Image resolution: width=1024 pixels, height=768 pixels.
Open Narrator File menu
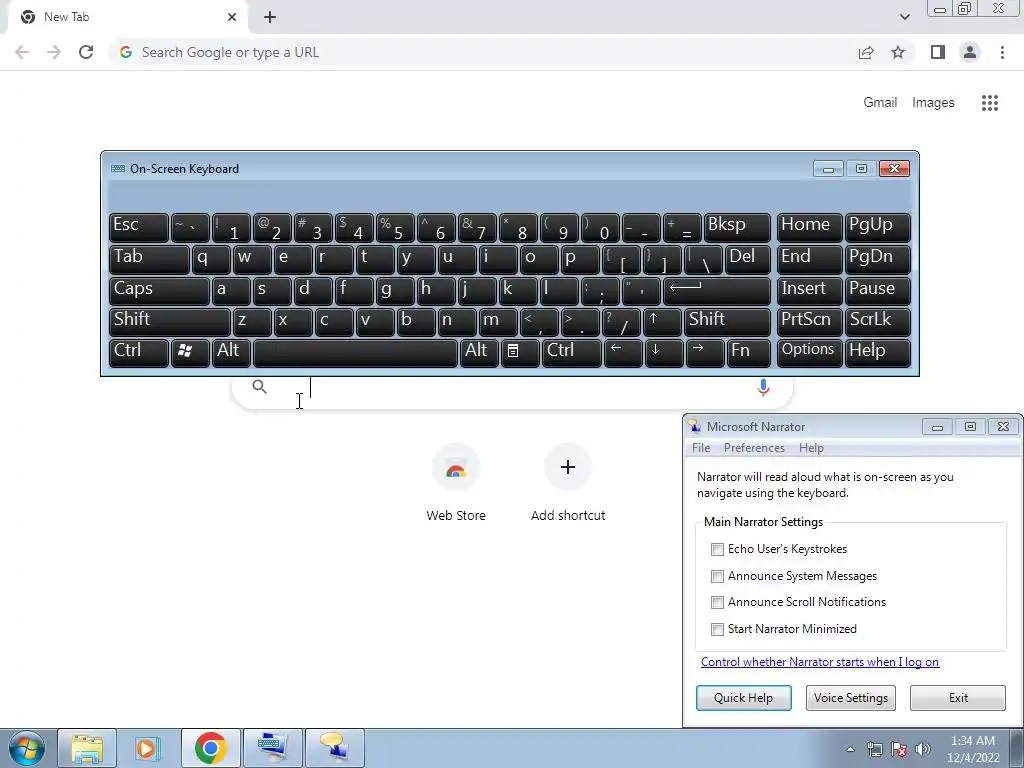tap(701, 448)
